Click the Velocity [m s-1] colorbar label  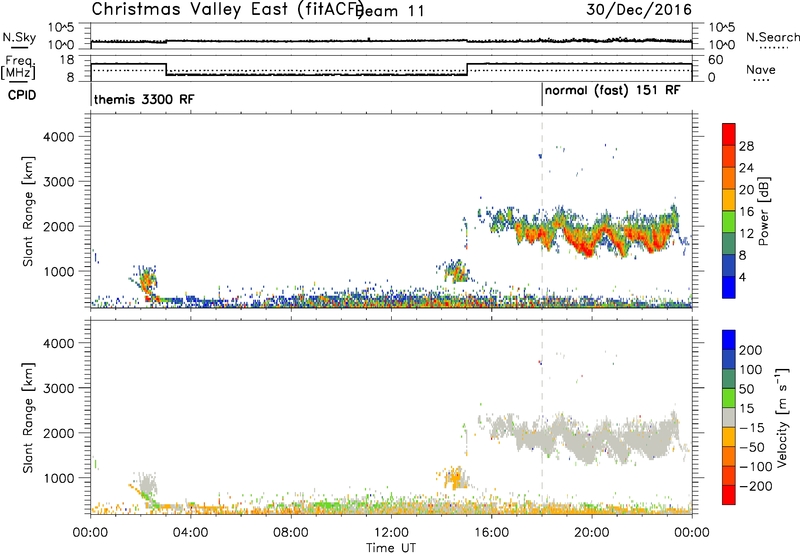pos(782,417)
